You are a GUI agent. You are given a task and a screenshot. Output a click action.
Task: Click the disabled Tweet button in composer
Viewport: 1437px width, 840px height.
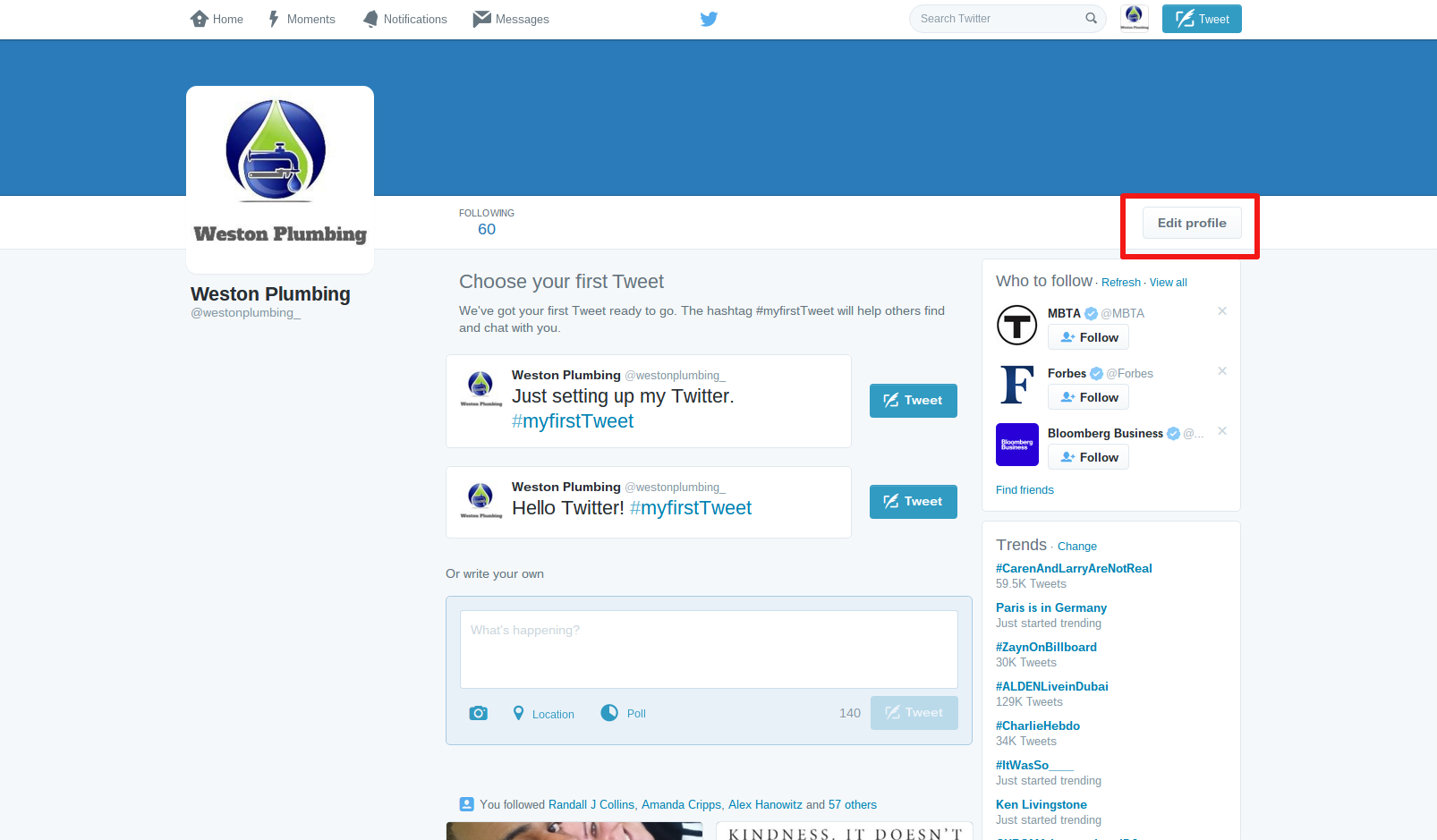(914, 713)
